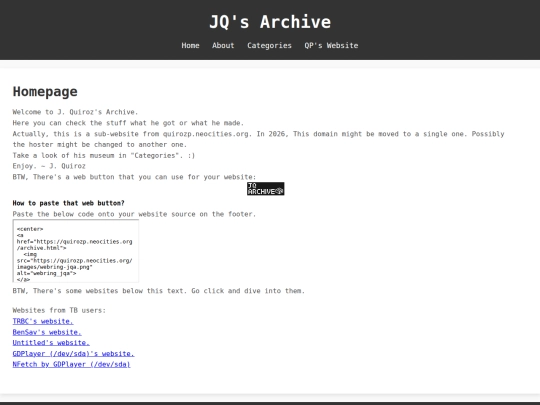The height and width of the screenshot is (405, 540).
Task: Click the 'Websites from TB users:' label
Action: pyautogui.click(x=59, y=310)
